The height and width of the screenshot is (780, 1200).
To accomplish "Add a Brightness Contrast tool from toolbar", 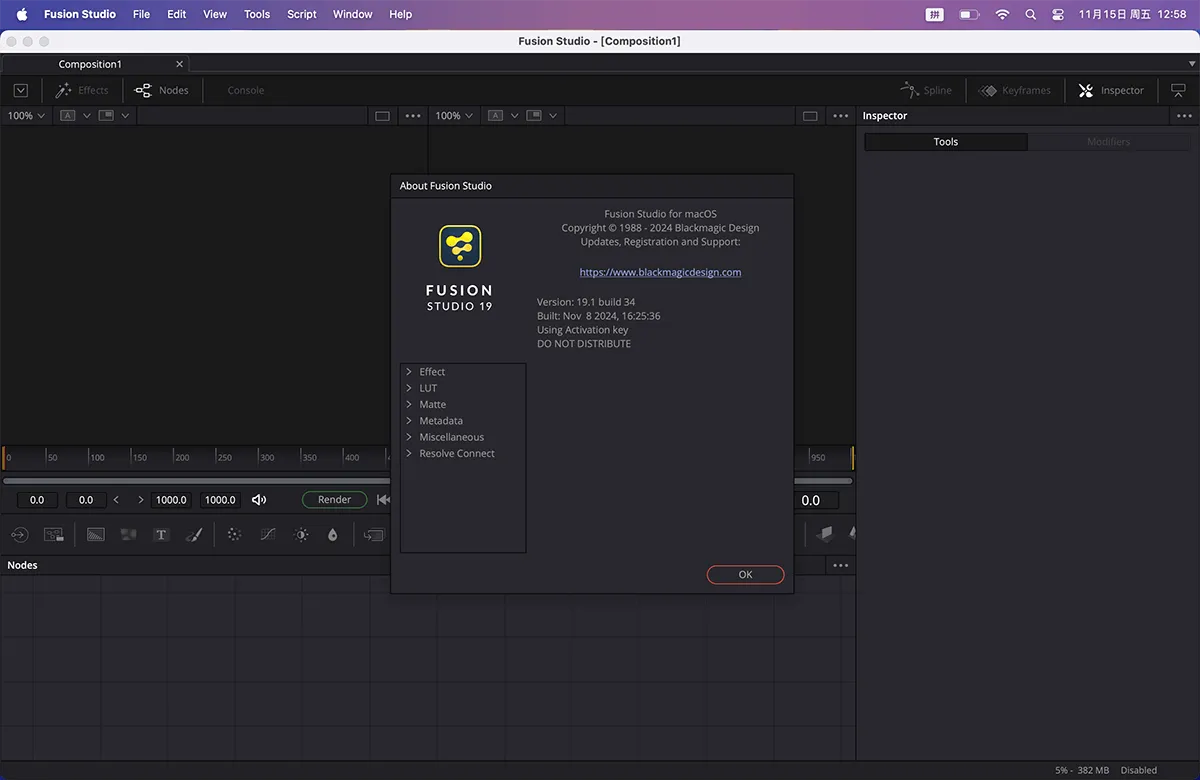I will click(x=301, y=535).
